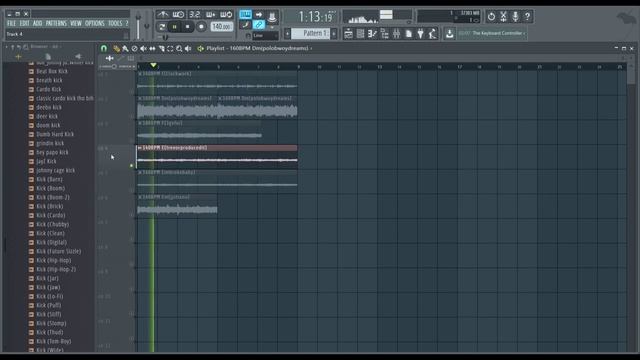The image size is (640, 360).
Task: Open project info page icon
Action: pyautogui.click(x=409, y=33)
